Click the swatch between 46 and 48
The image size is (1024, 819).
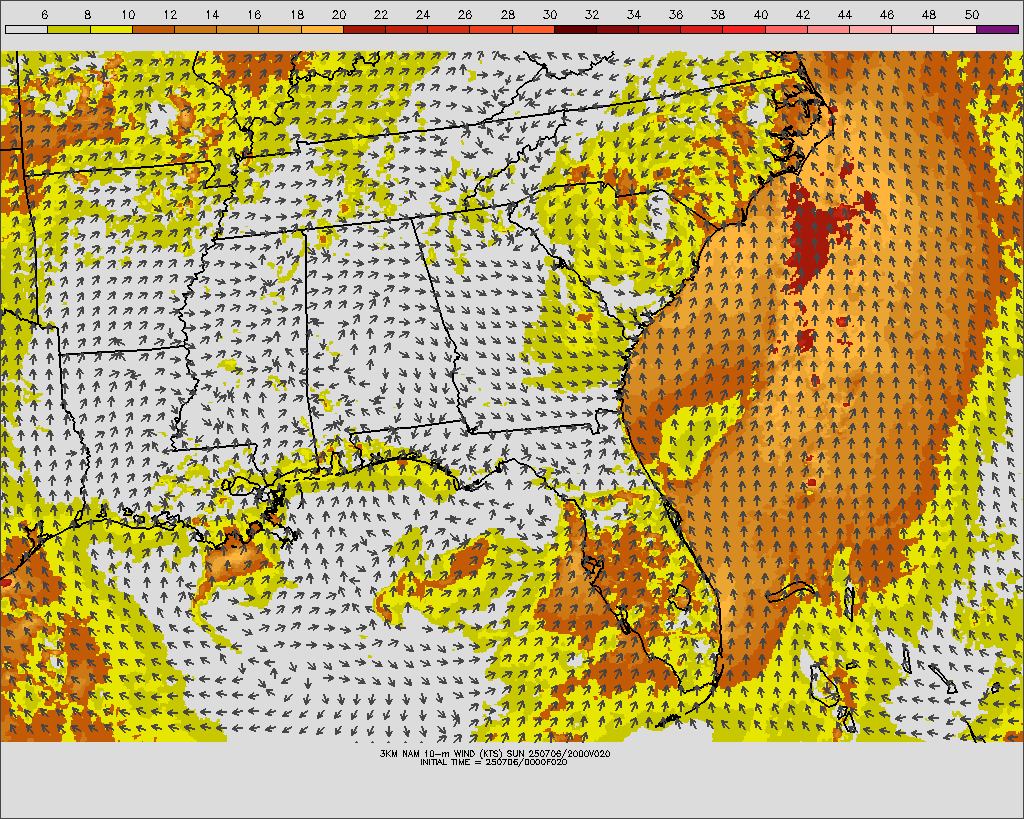coord(913,29)
